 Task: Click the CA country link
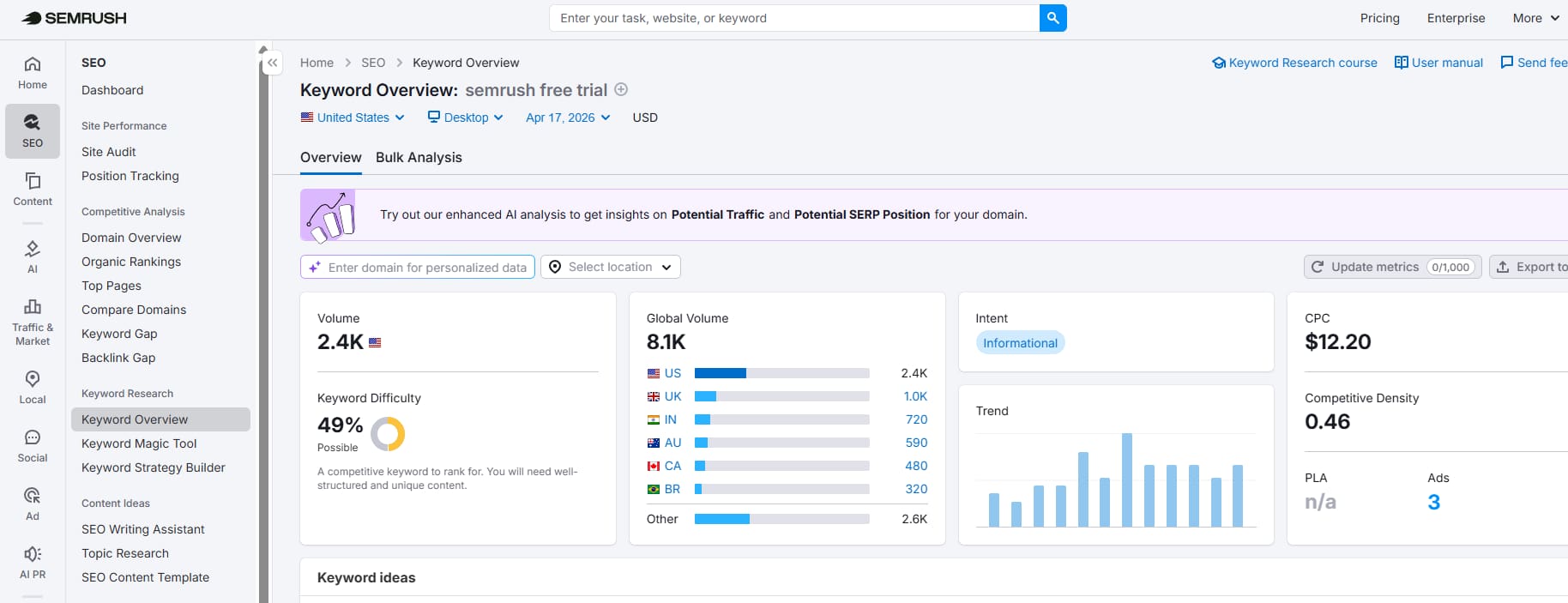tap(672, 466)
